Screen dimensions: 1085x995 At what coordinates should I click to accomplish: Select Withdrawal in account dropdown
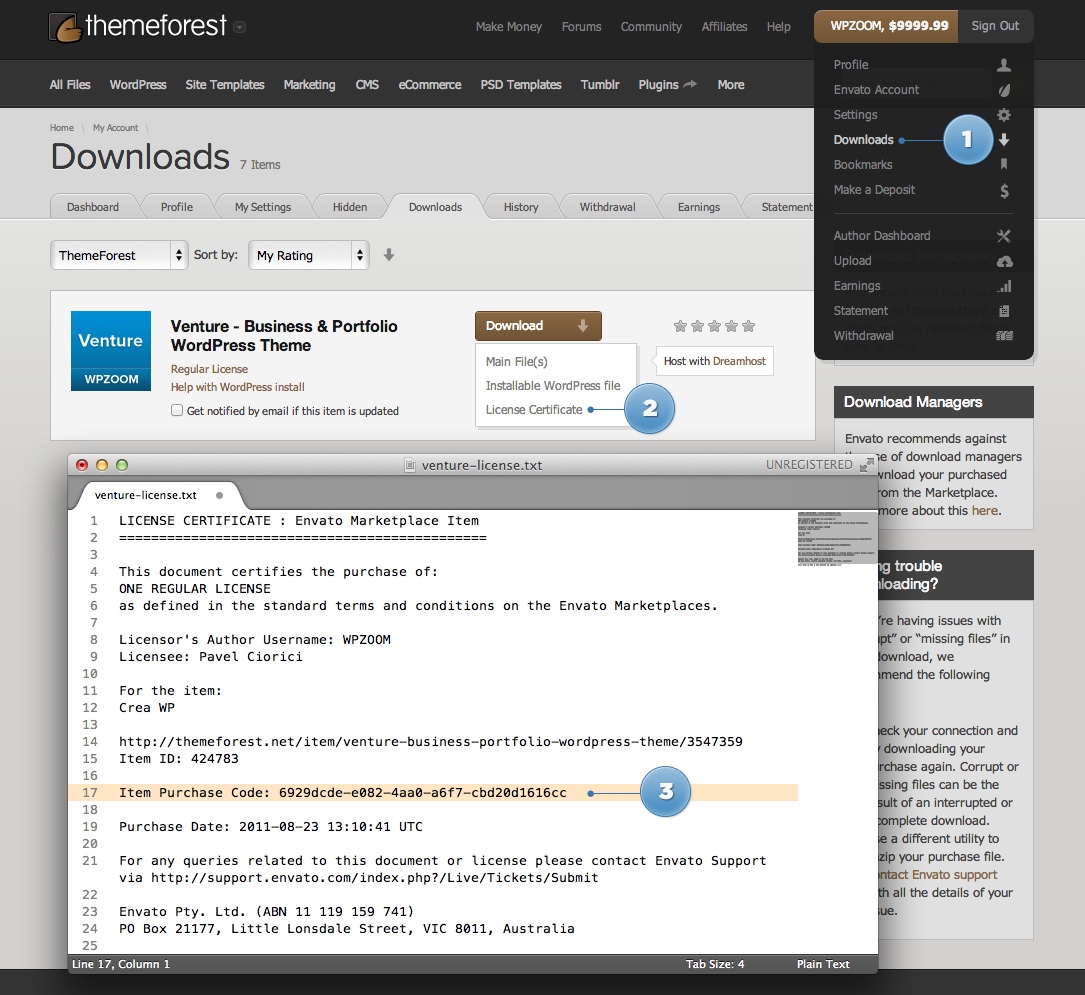point(864,336)
